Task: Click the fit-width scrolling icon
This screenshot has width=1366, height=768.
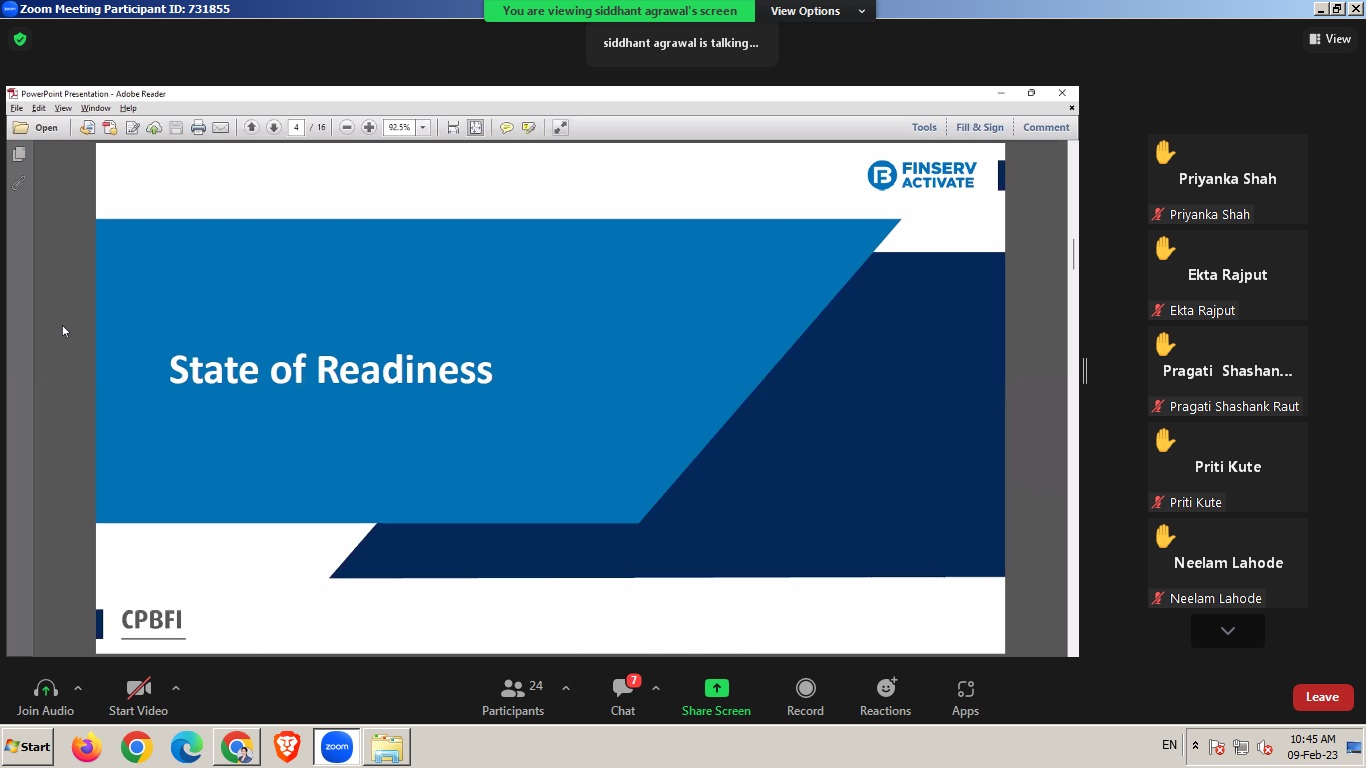Action: coord(453,128)
